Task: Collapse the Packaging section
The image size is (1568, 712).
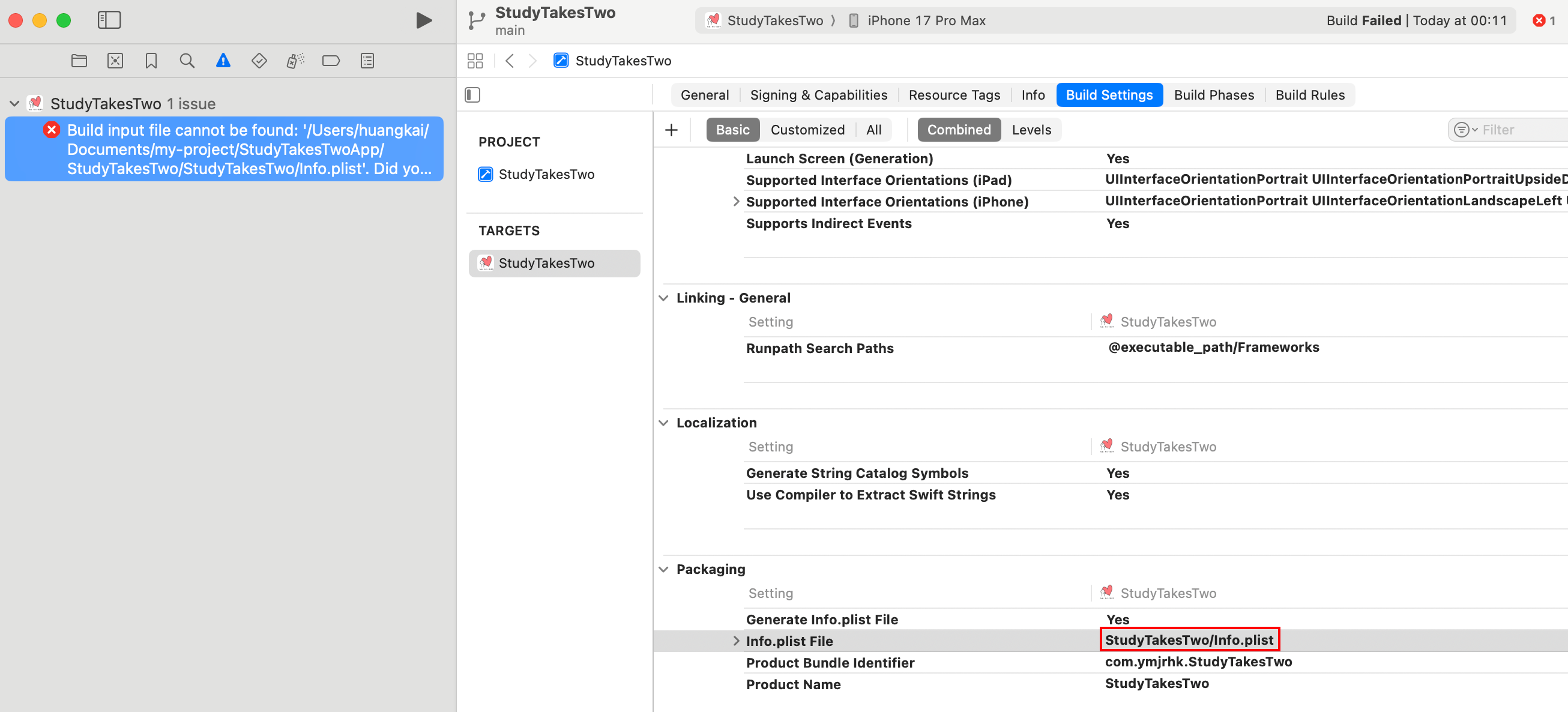Action: (663, 569)
